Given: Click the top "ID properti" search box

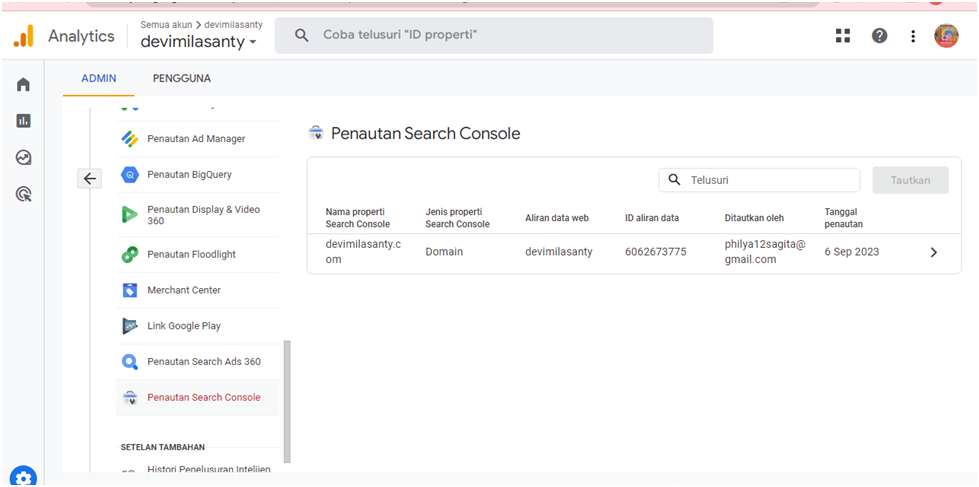Looking at the screenshot, I should point(494,36).
